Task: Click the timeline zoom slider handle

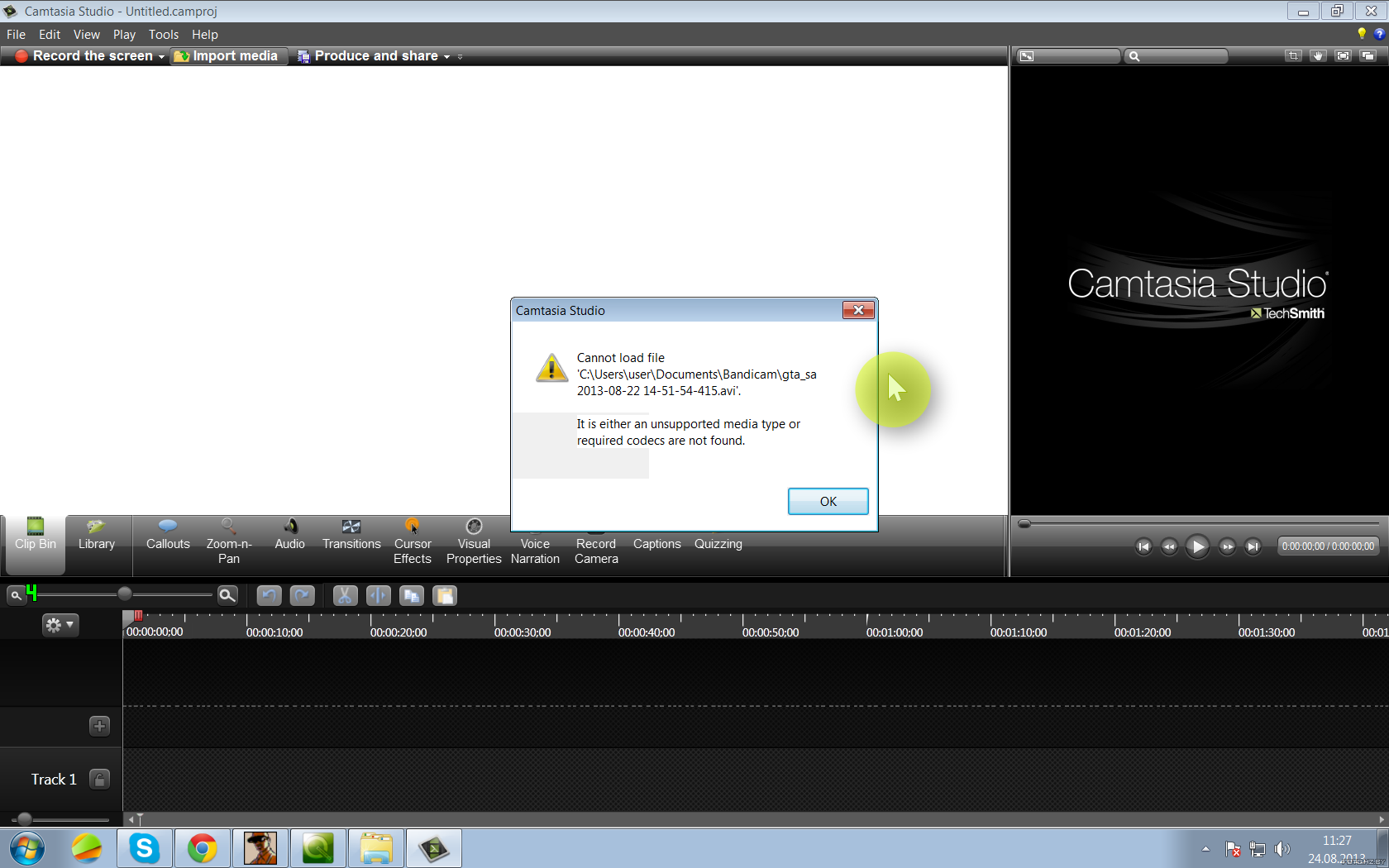Action: [x=124, y=594]
